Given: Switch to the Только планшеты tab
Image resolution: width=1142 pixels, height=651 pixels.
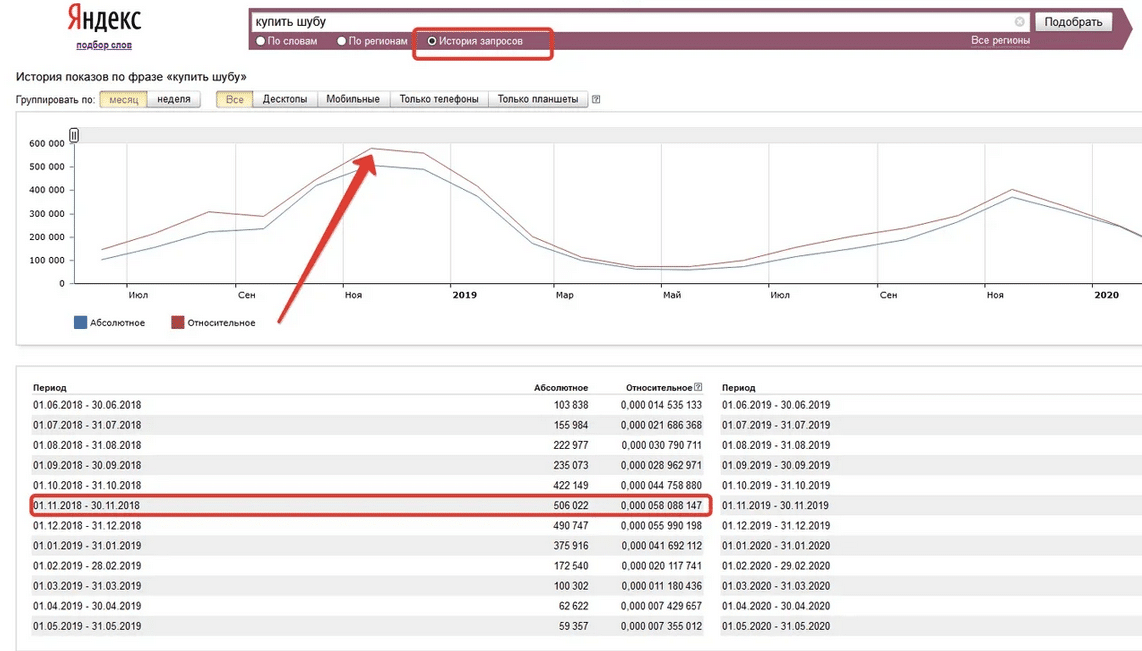Looking at the screenshot, I should click(x=538, y=100).
